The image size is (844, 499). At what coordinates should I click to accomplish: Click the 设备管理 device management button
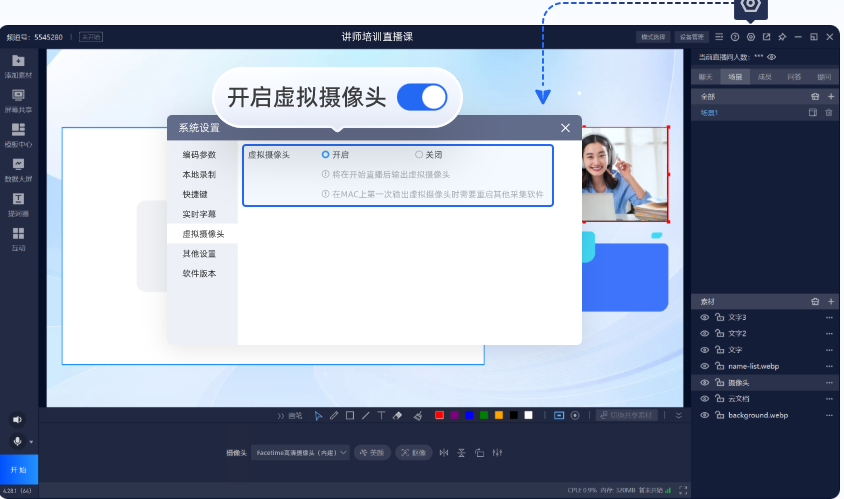pos(690,37)
